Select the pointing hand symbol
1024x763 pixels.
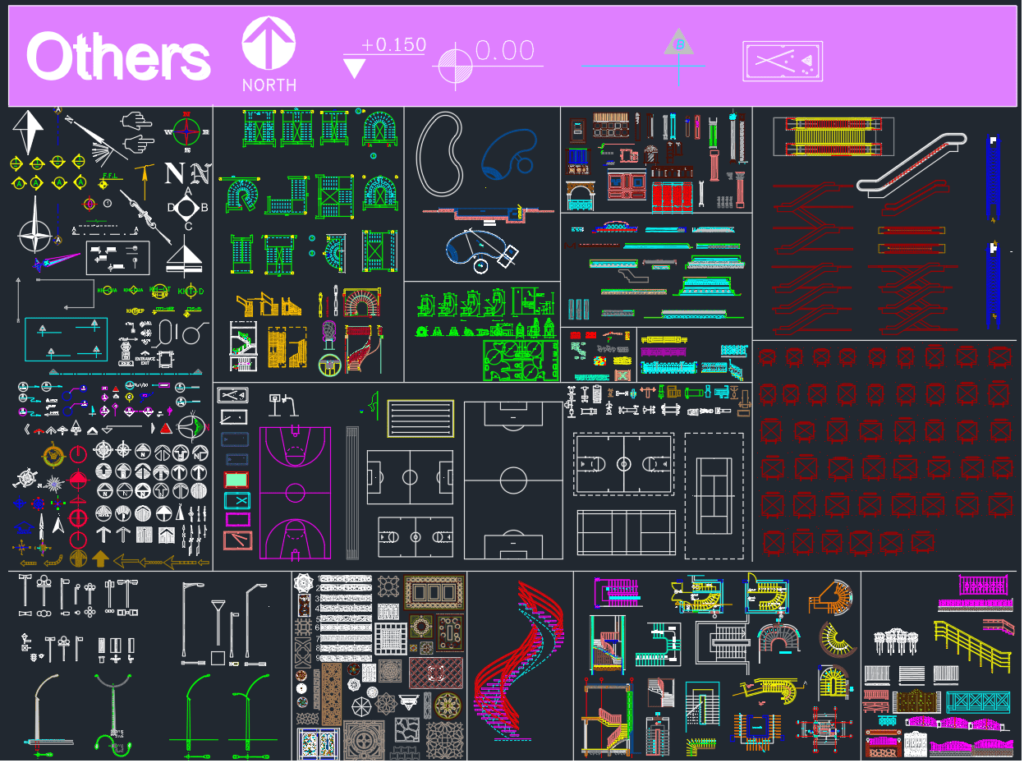136,122
